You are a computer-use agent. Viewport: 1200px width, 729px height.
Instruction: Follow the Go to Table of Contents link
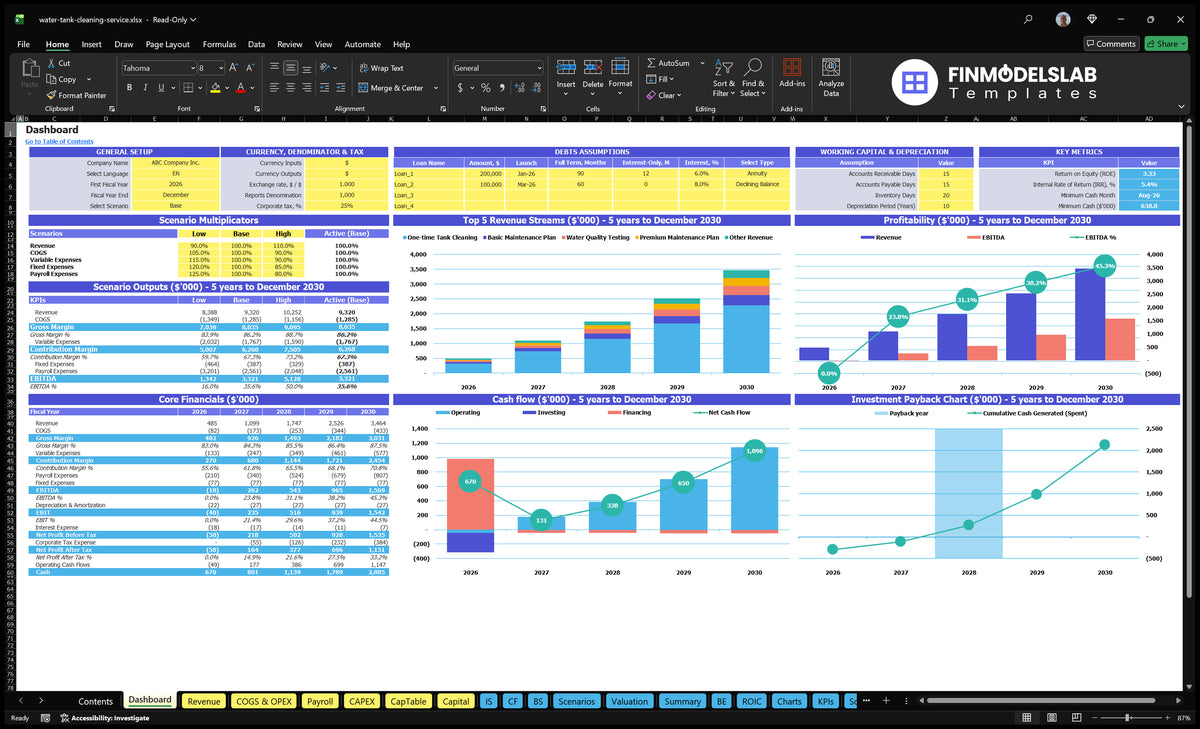tap(60, 141)
